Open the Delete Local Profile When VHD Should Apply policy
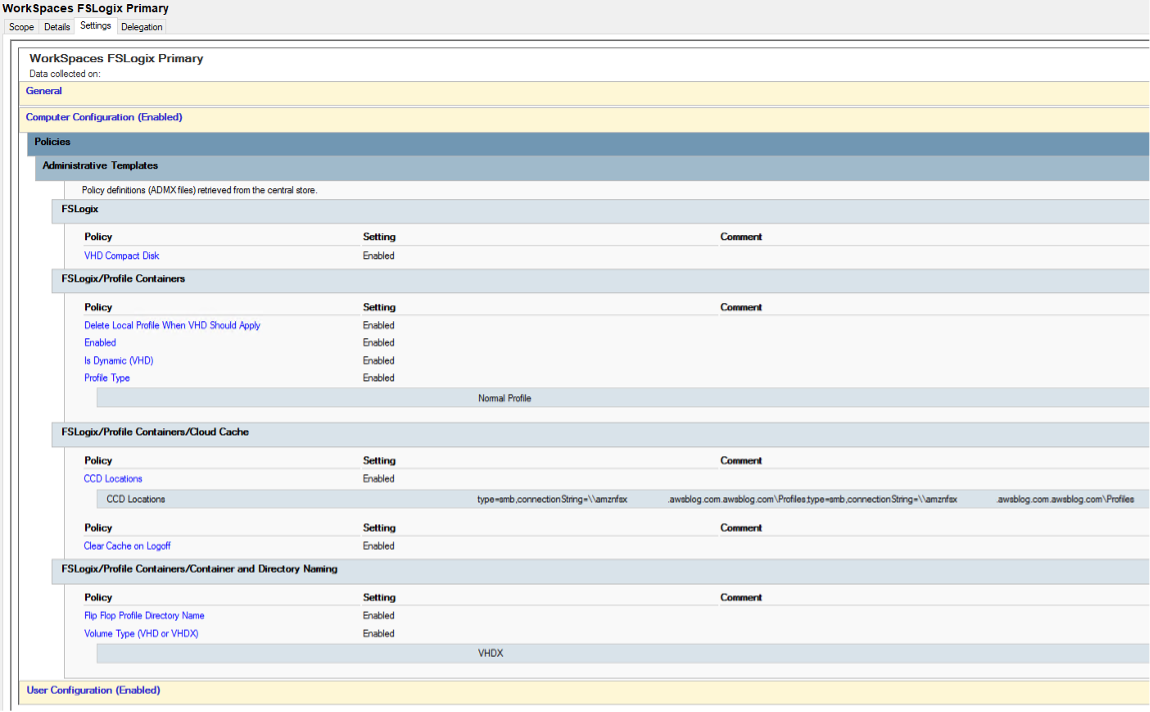 172,325
